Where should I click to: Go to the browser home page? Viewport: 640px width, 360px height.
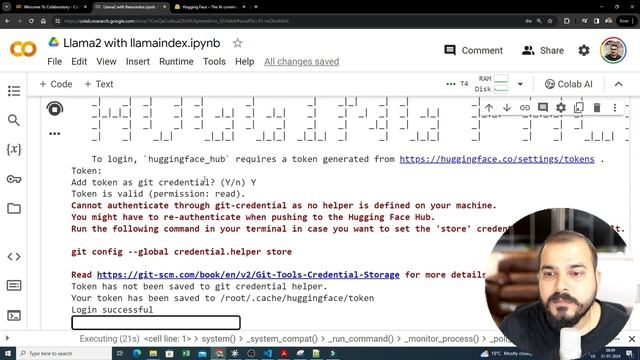point(43,21)
